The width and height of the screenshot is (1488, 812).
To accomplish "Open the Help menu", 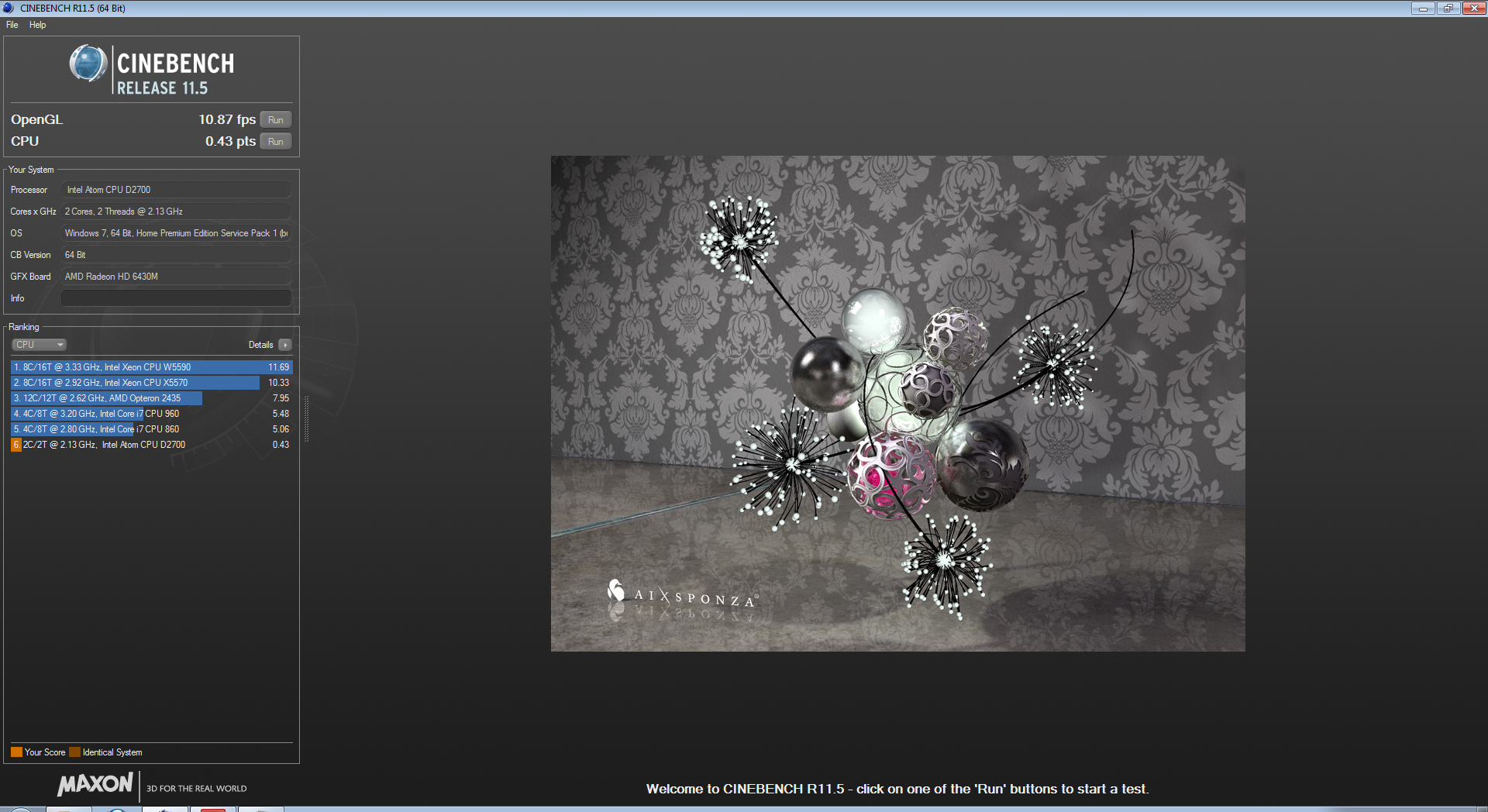I will click(37, 25).
